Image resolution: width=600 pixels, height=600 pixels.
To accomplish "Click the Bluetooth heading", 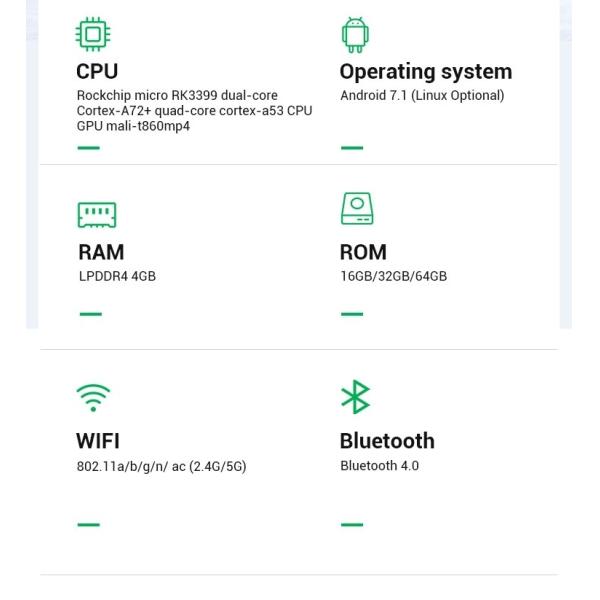I will pyautogui.click(x=387, y=441).
